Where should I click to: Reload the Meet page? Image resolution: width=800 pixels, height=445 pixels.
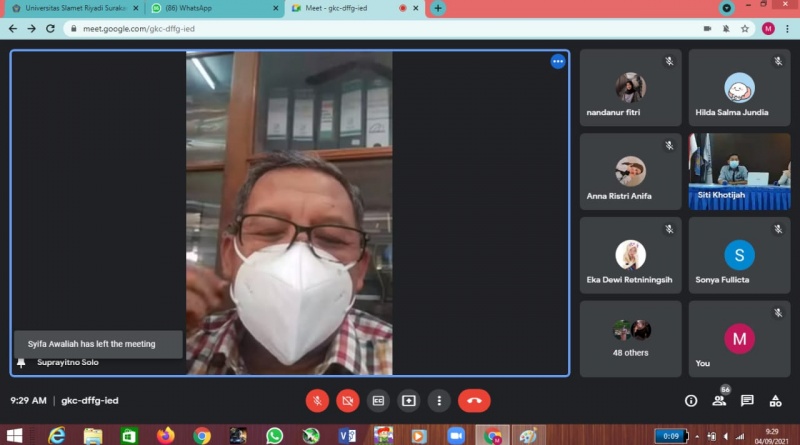pos(51,29)
